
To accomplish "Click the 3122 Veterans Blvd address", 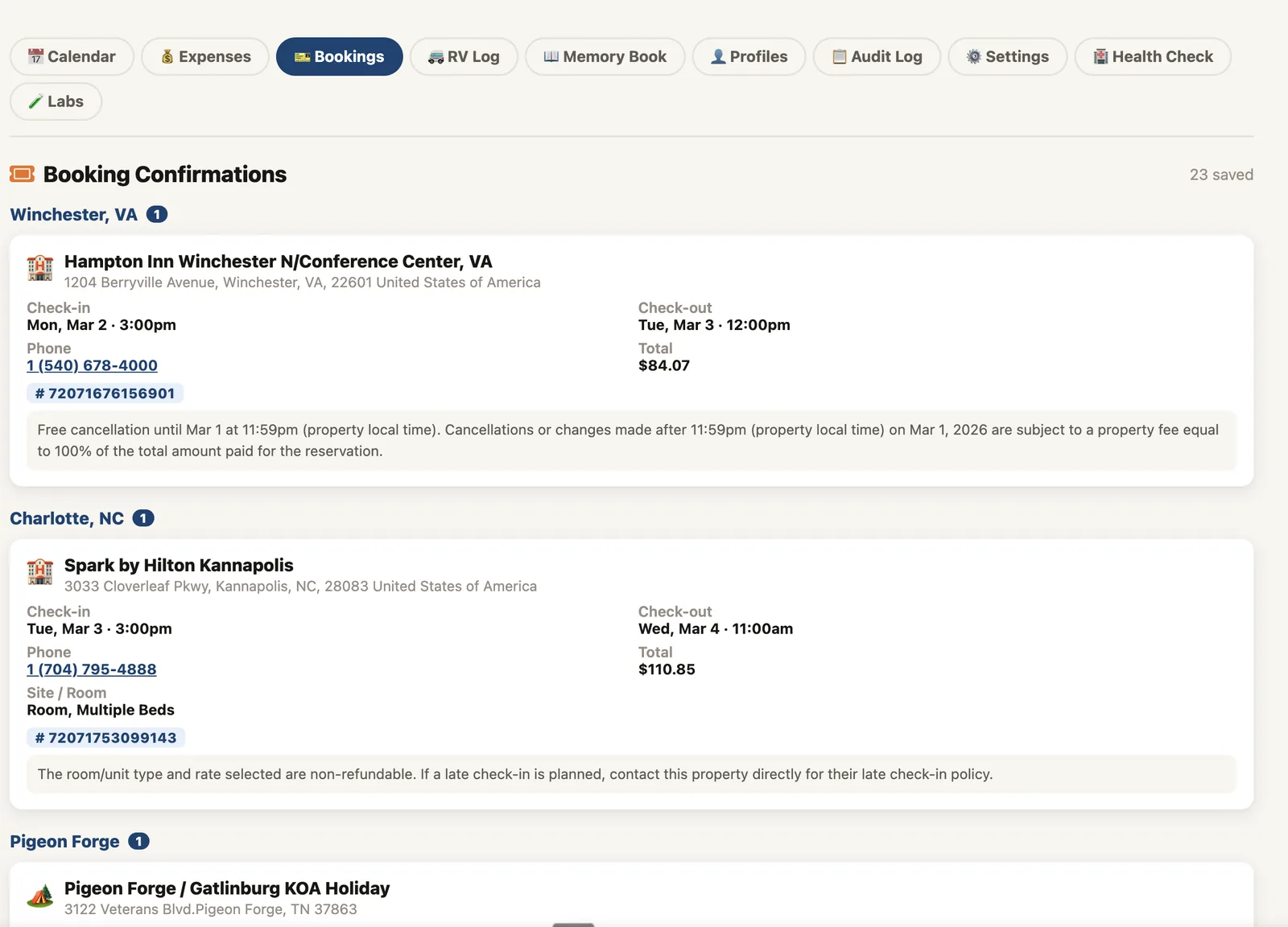I will pyautogui.click(x=211, y=909).
